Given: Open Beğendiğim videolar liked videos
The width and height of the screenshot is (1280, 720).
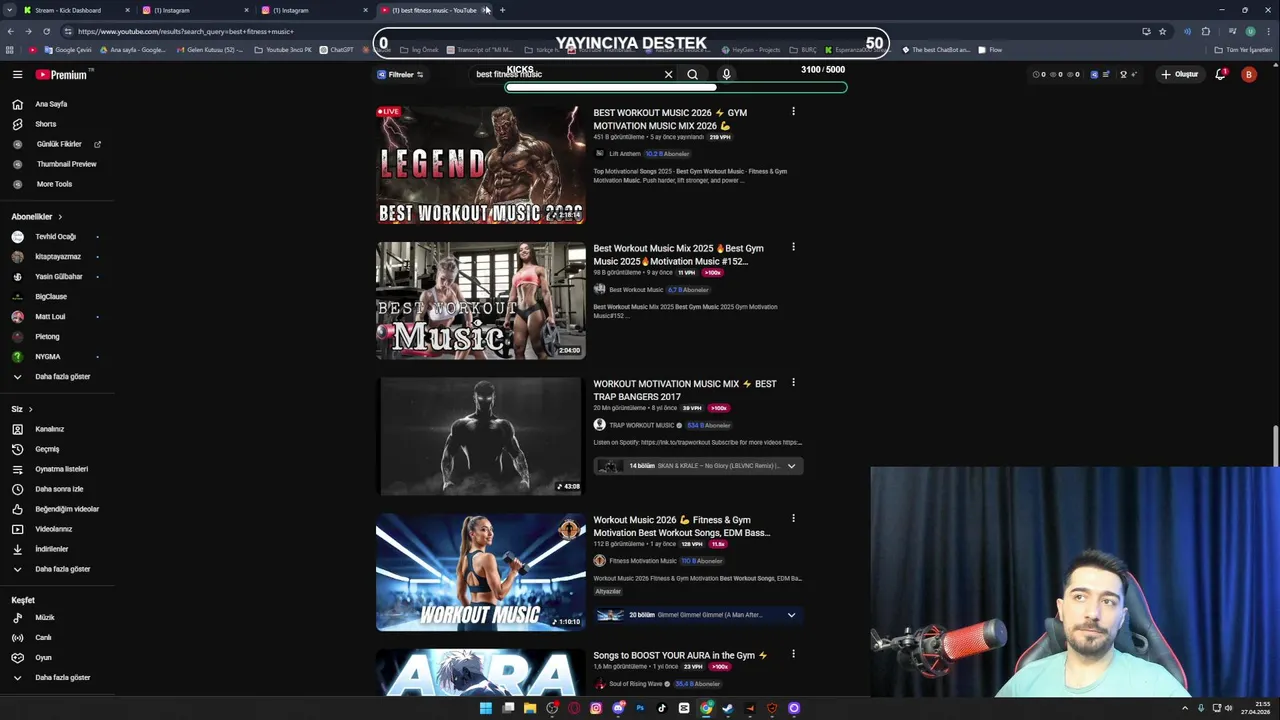Looking at the screenshot, I should (67, 509).
